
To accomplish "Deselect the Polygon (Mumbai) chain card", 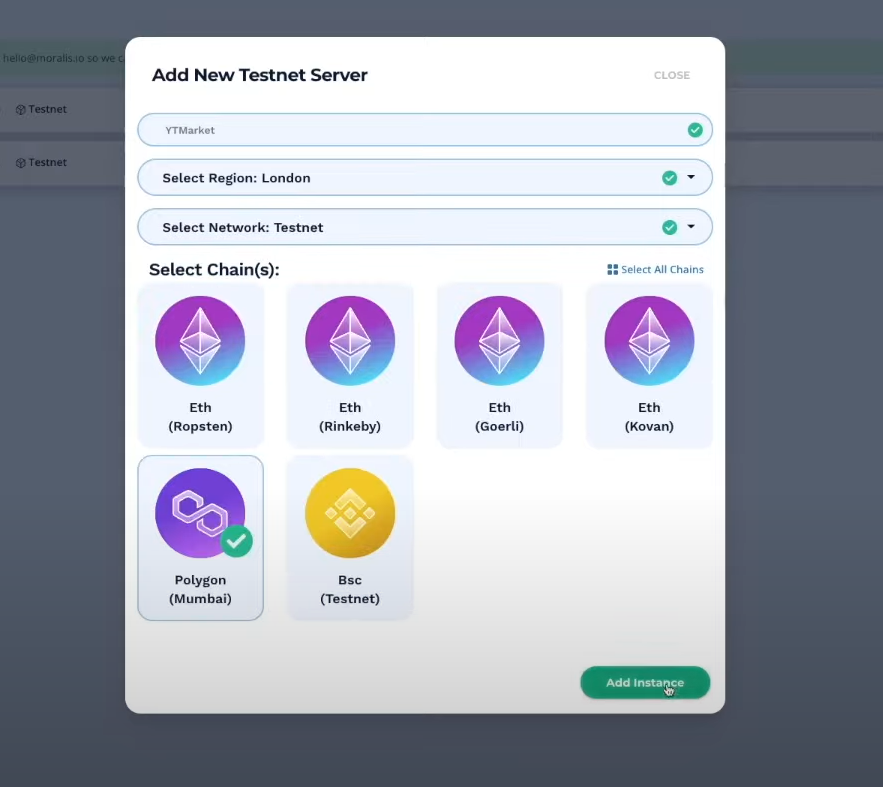I will (x=200, y=538).
